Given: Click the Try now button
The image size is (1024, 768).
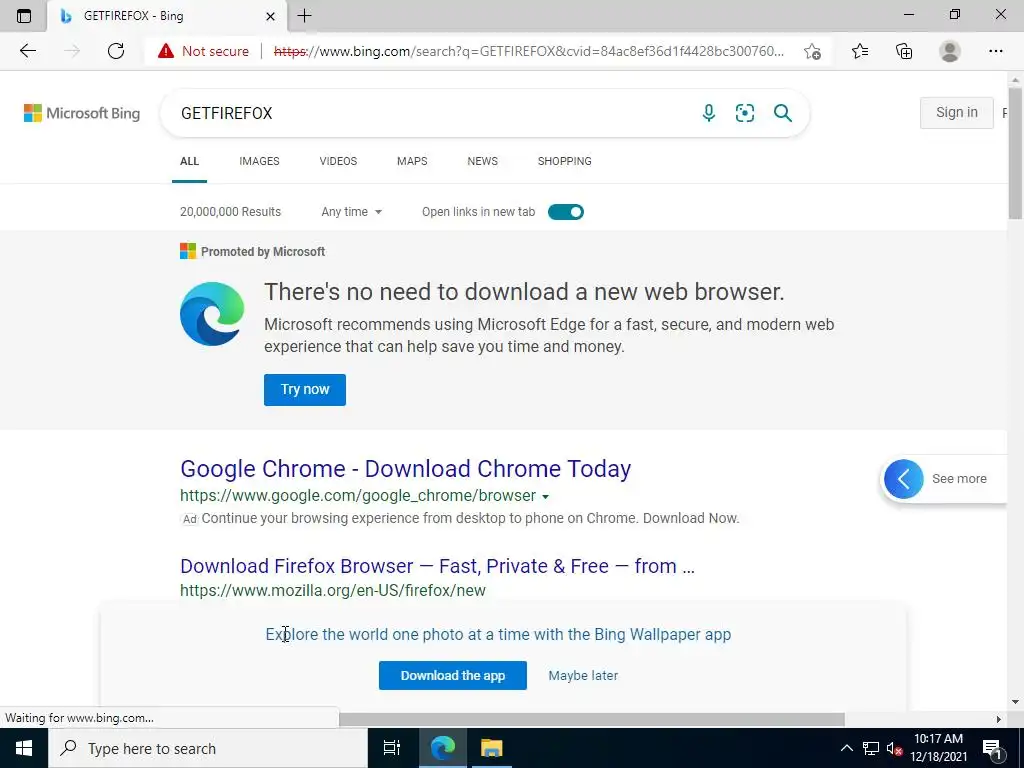Looking at the screenshot, I should [x=305, y=389].
